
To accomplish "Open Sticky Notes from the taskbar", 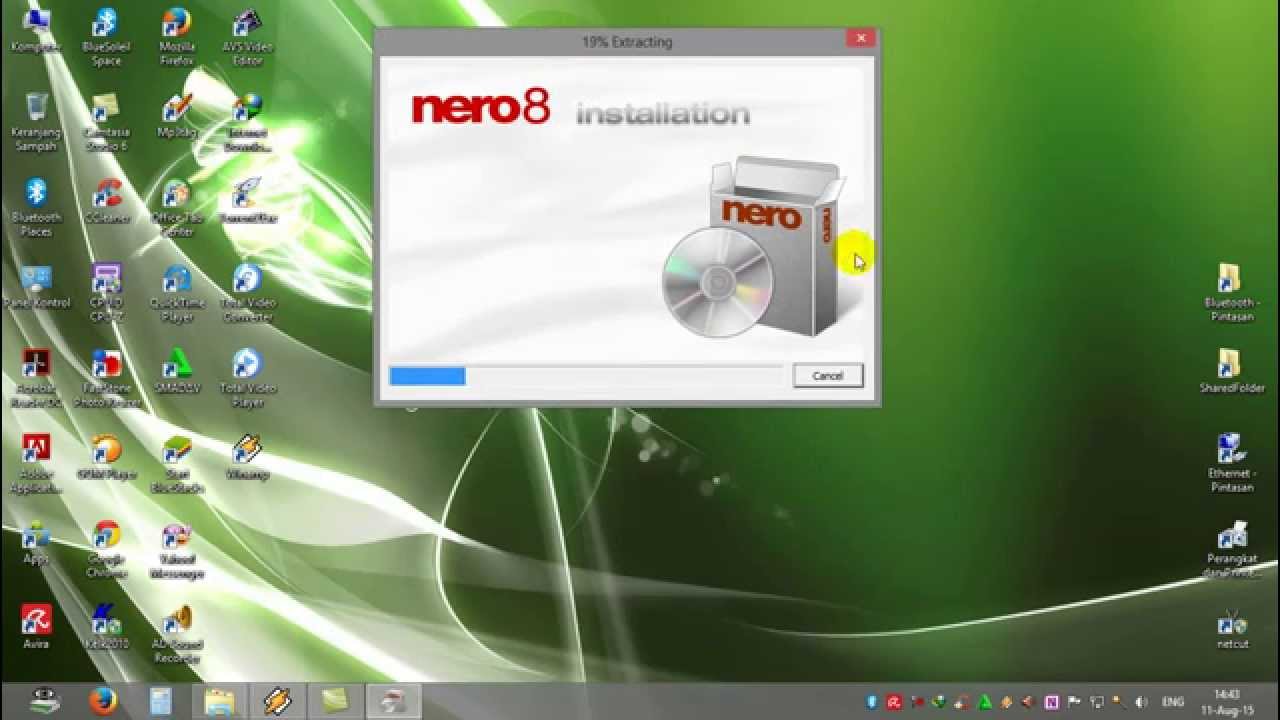I will [x=335, y=702].
